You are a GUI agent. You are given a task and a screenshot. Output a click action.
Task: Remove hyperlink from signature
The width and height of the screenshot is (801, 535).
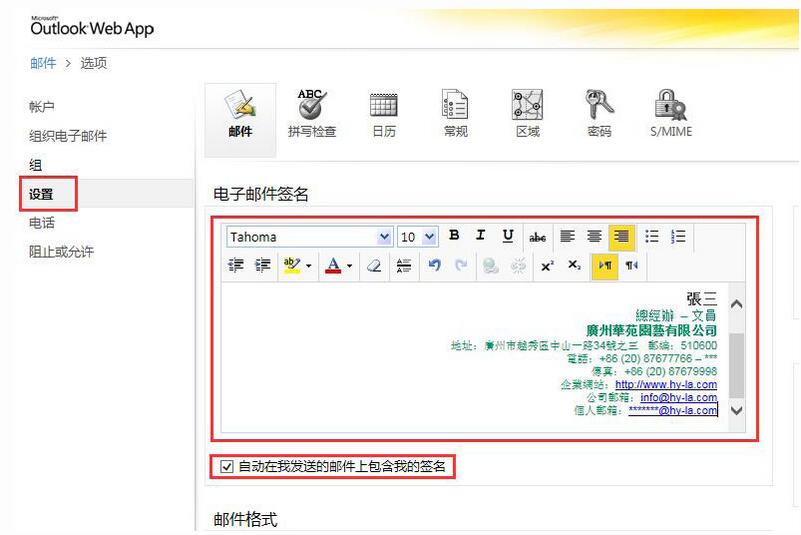click(x=519, y=266)
